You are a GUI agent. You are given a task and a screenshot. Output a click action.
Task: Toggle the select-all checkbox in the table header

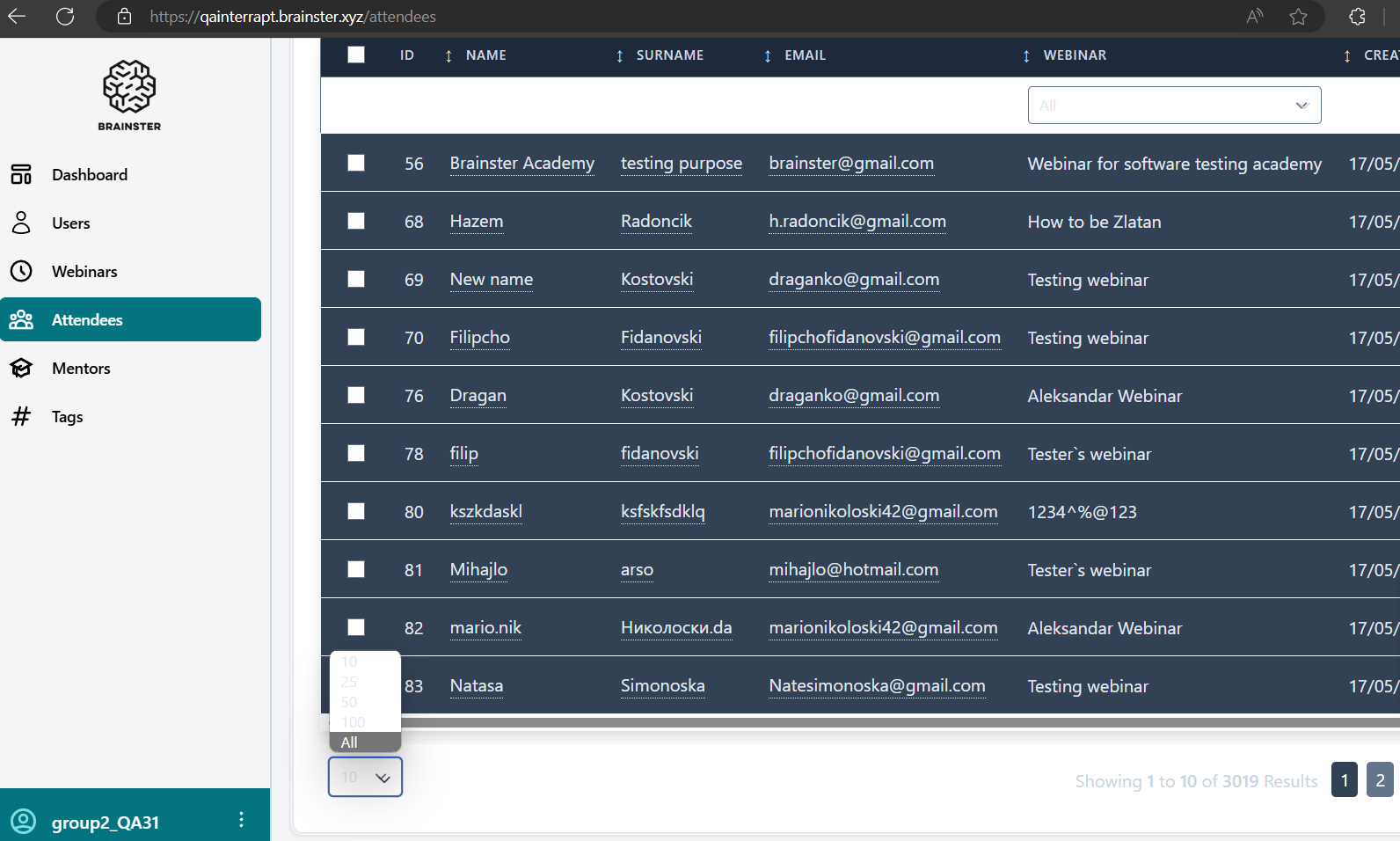356,55
